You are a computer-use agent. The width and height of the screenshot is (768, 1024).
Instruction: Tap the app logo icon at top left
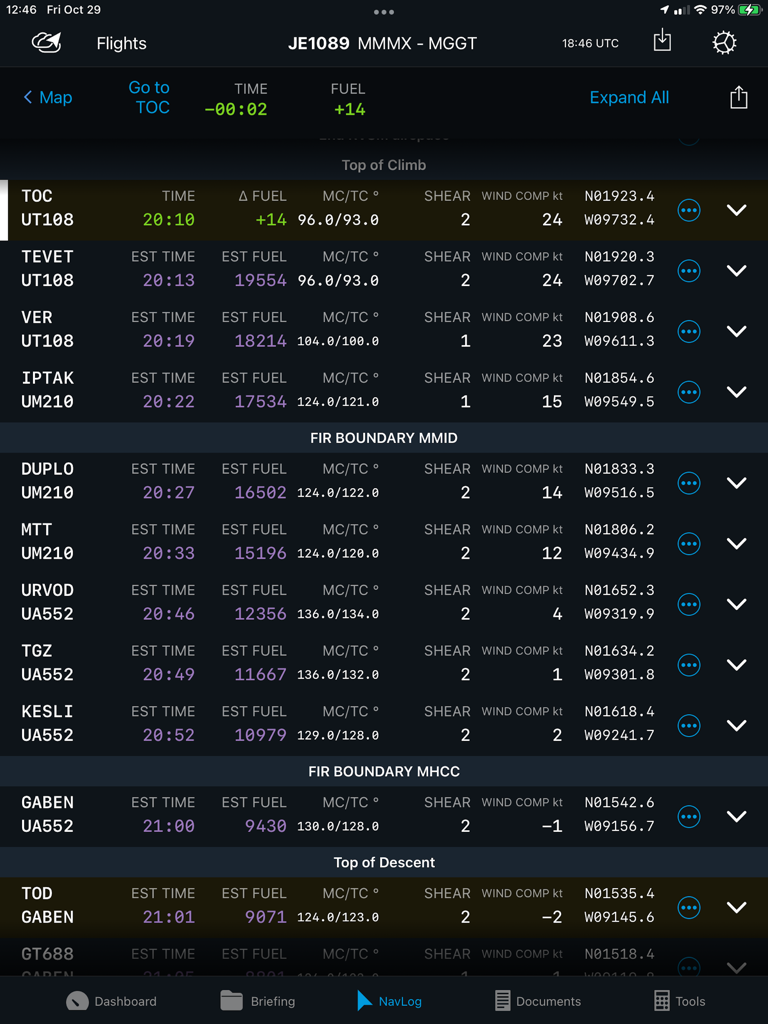pyautogui.click(x=46, y=43)
